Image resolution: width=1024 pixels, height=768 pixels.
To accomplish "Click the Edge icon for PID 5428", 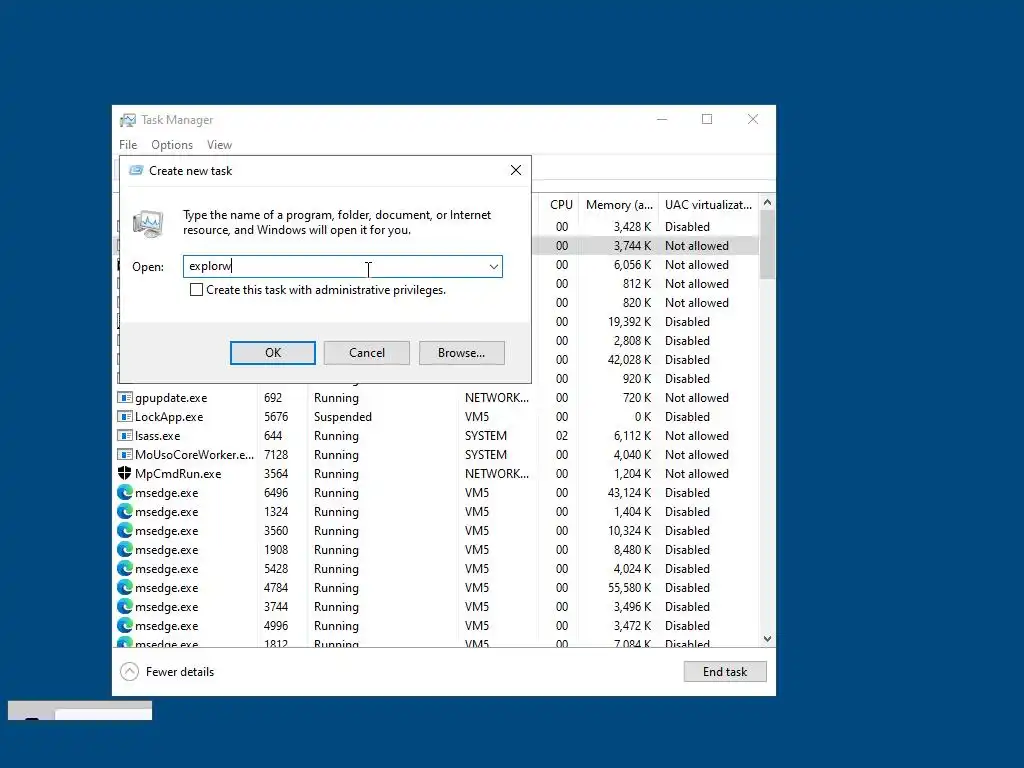I will [x=125, y=568].
